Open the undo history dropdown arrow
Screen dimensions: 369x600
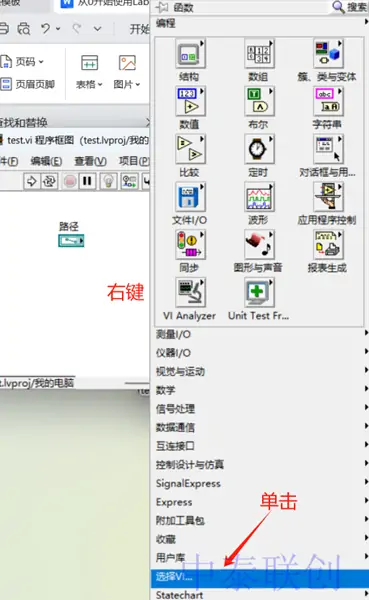58,29
